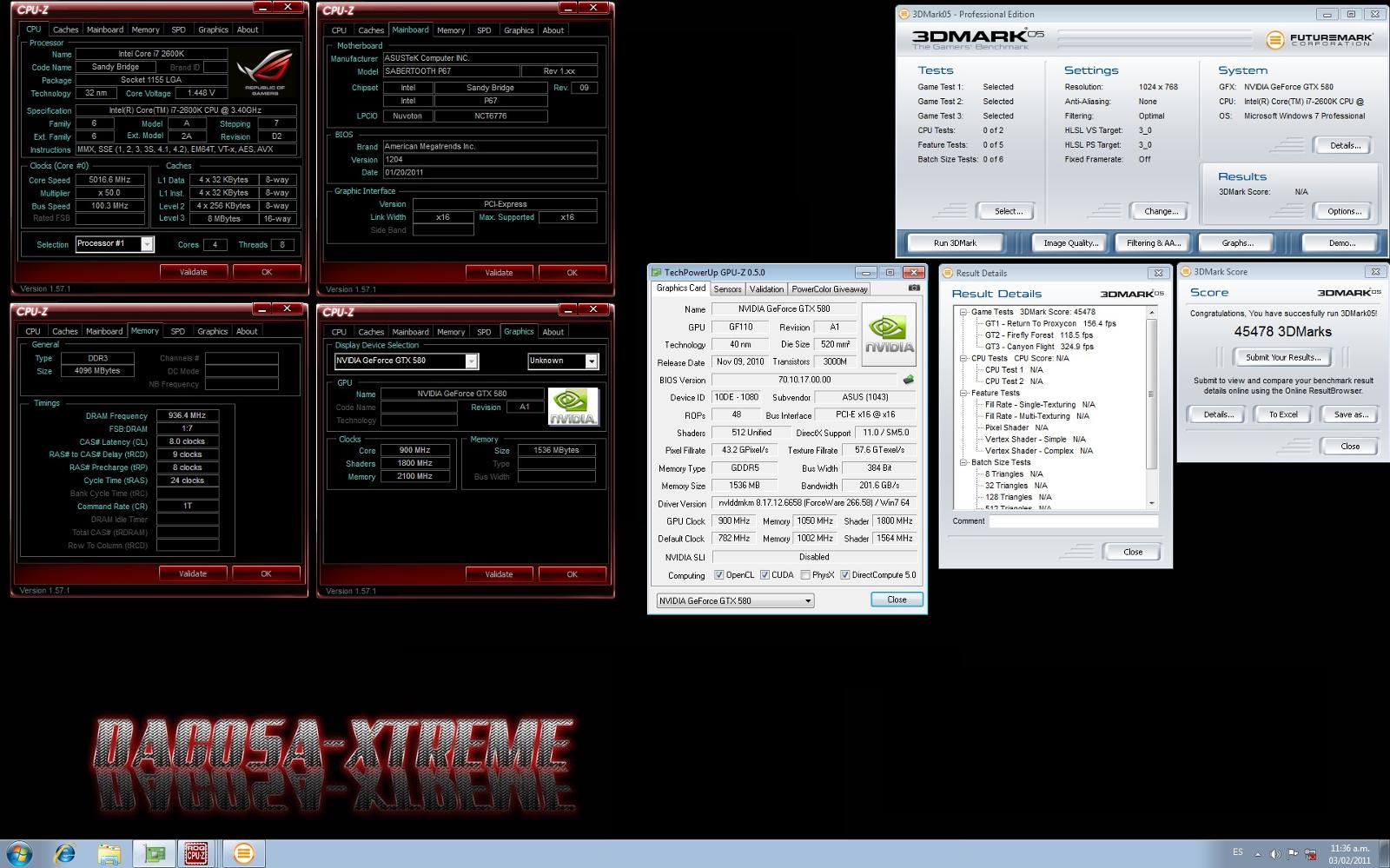Click NVIDIA logo in CPU-Z Graphics window
The image size is (1390, 868).
click(573, 407)
